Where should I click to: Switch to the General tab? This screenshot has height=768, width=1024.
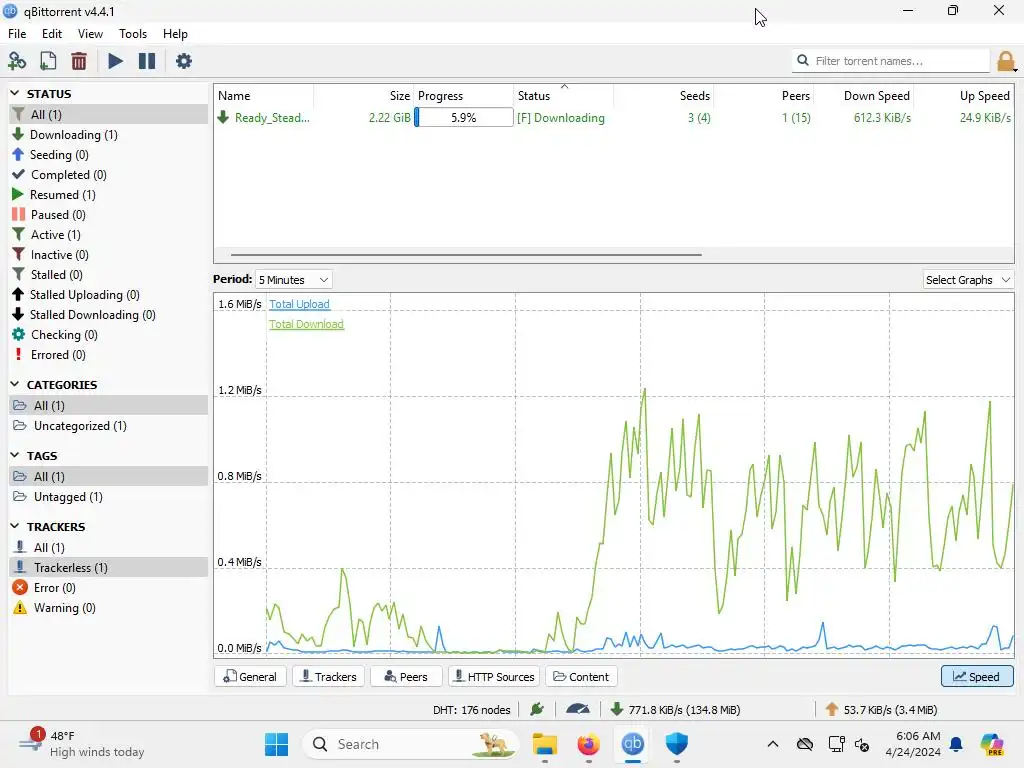tap(250, 677)
